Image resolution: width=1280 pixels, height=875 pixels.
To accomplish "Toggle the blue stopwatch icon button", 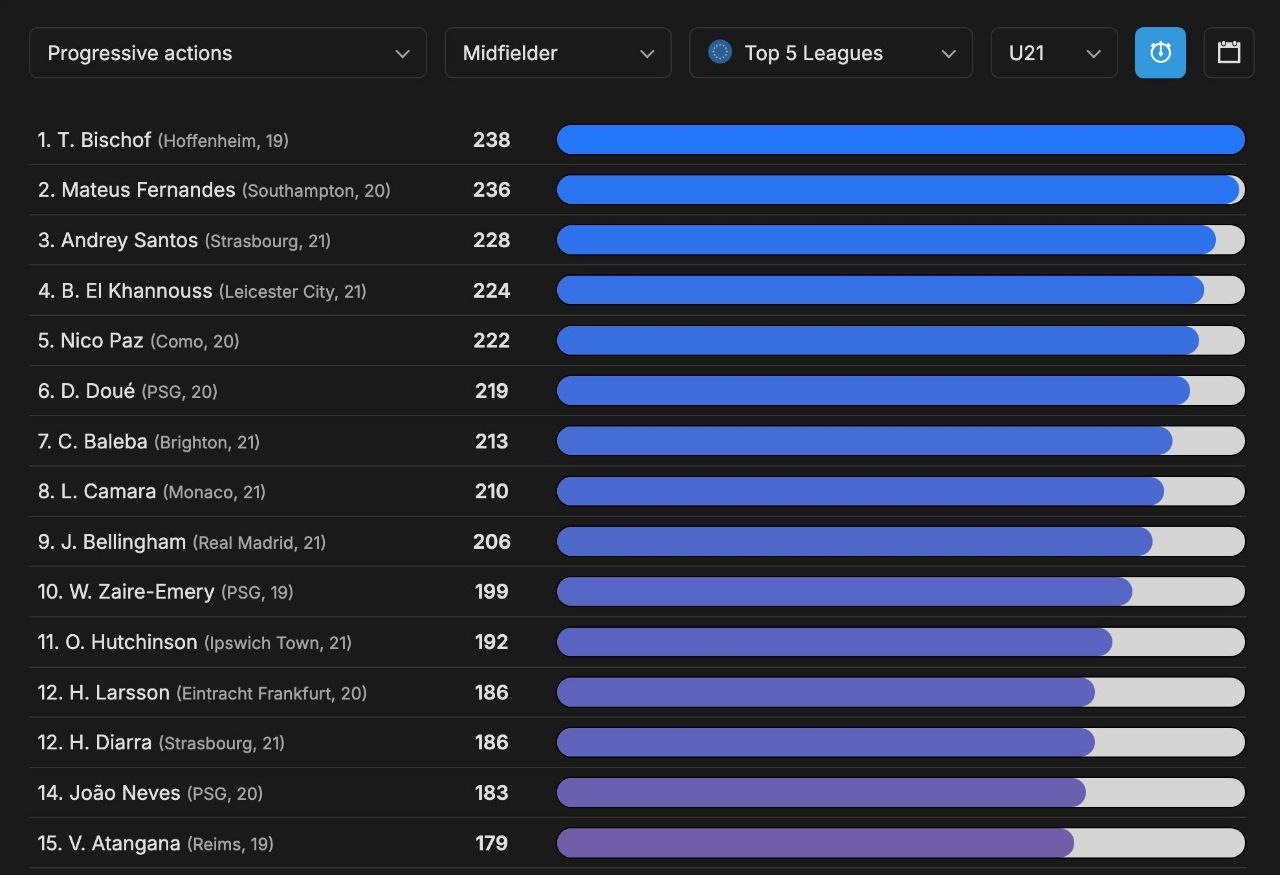I will (1160, 53).
